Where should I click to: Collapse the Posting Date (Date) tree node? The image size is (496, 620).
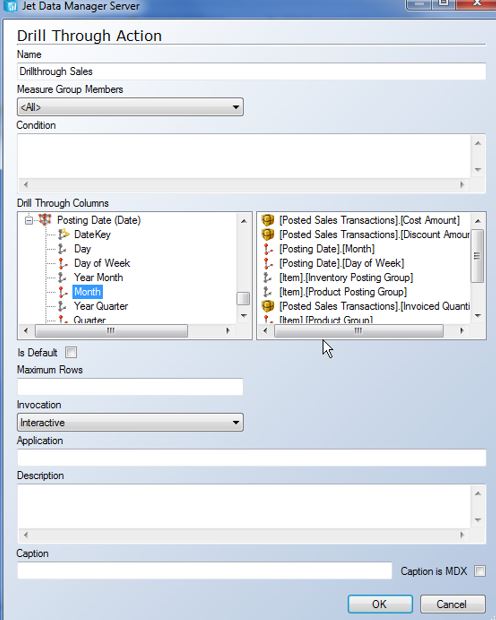tap(28, 220)
